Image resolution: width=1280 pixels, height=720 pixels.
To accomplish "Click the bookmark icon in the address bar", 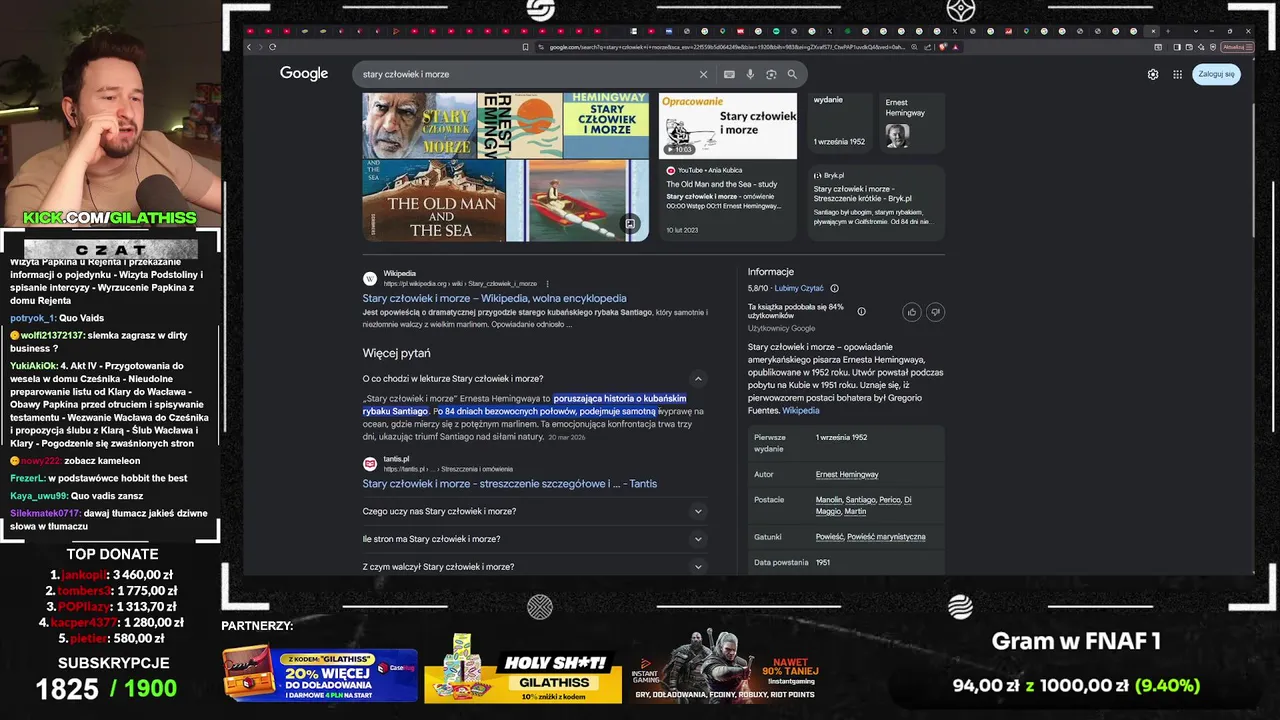I will [526, 47].
